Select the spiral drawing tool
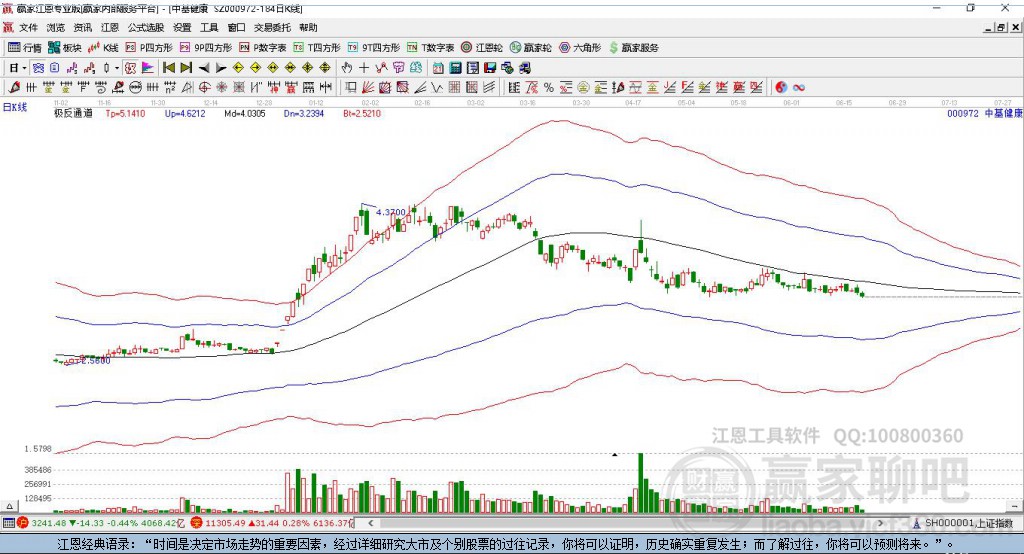 (x=101, y=87)
